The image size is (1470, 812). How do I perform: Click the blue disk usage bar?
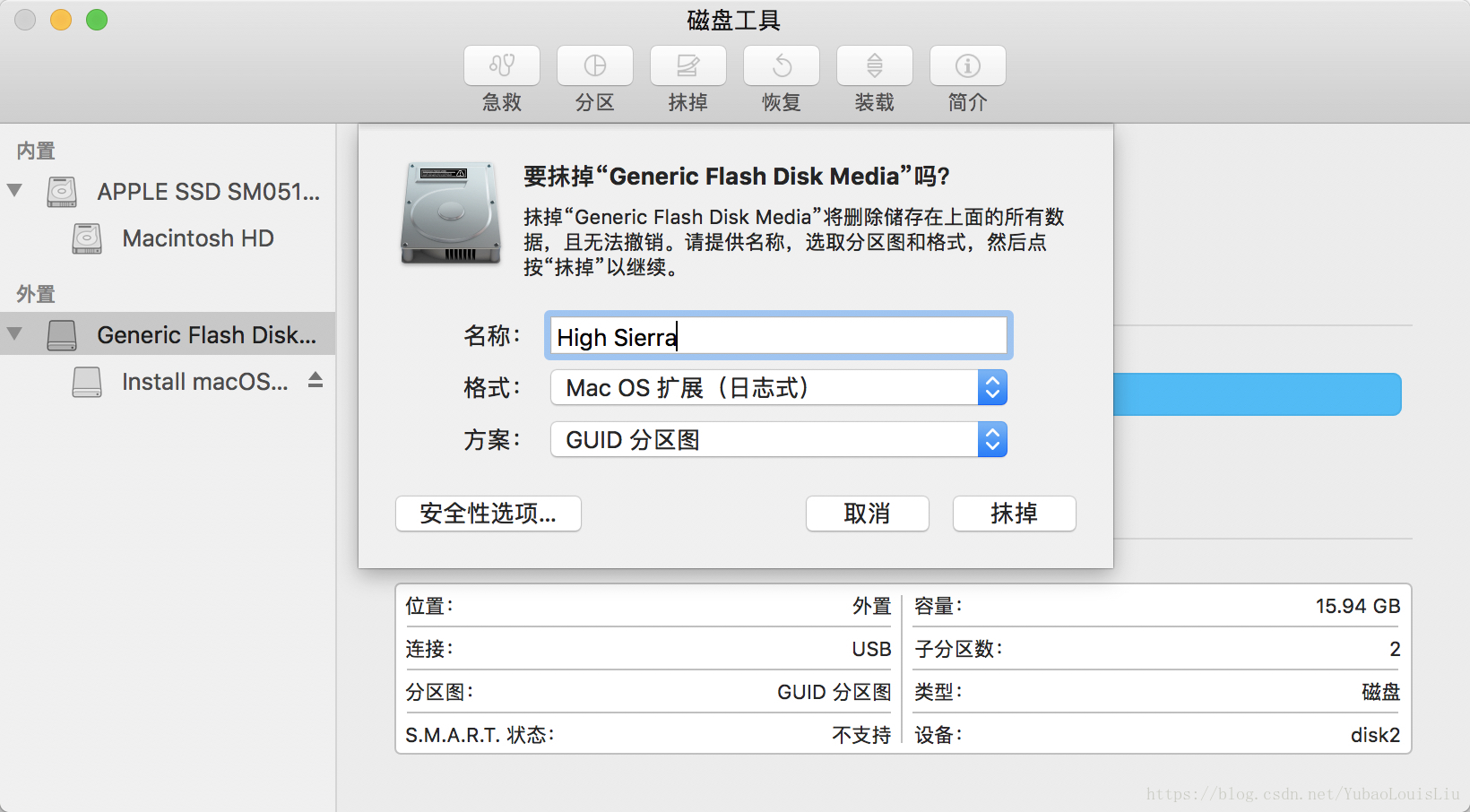[1258, 394]
